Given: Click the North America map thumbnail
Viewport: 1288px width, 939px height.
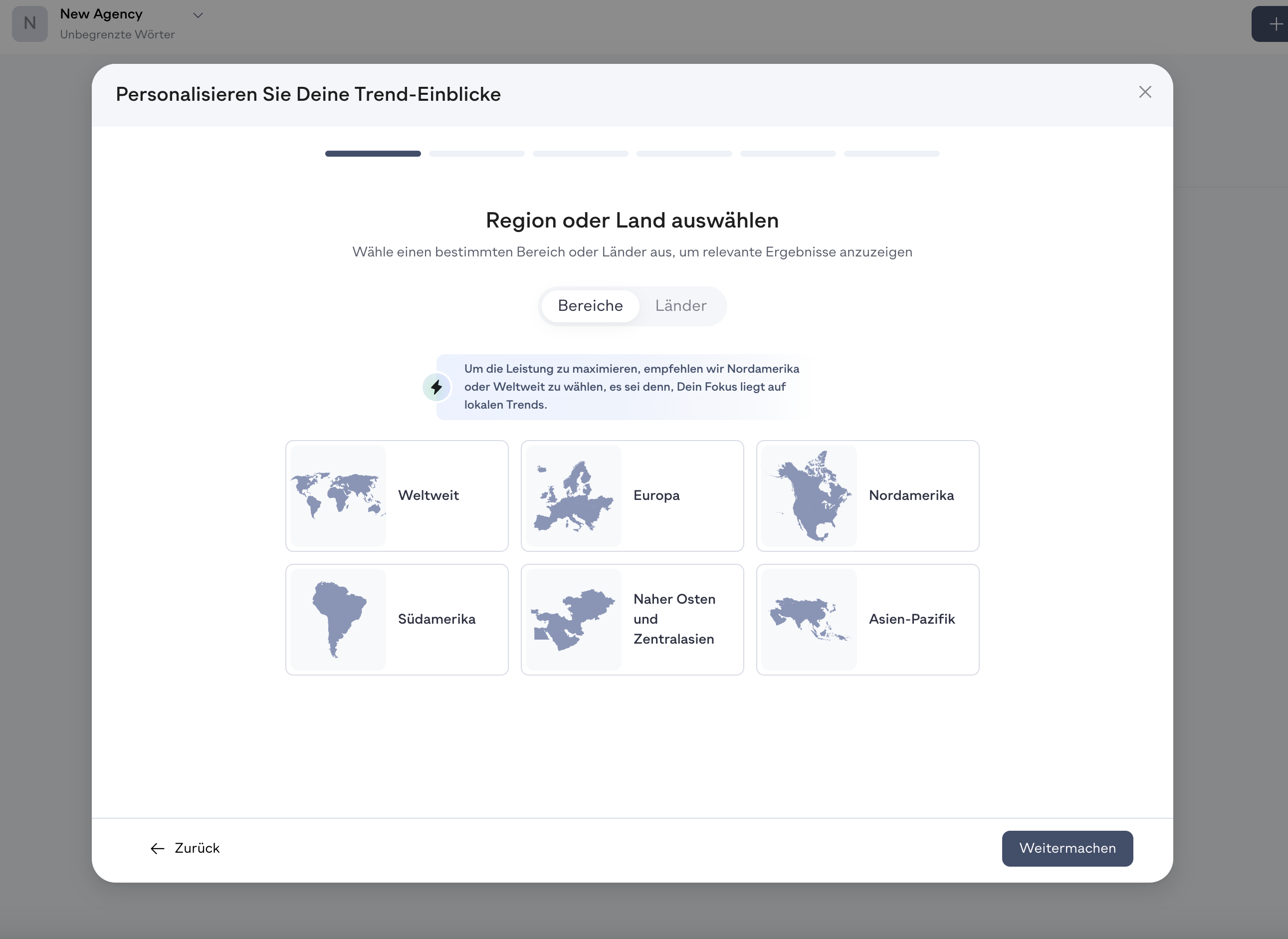Looking at the screenshot, I should click(809, 495).
